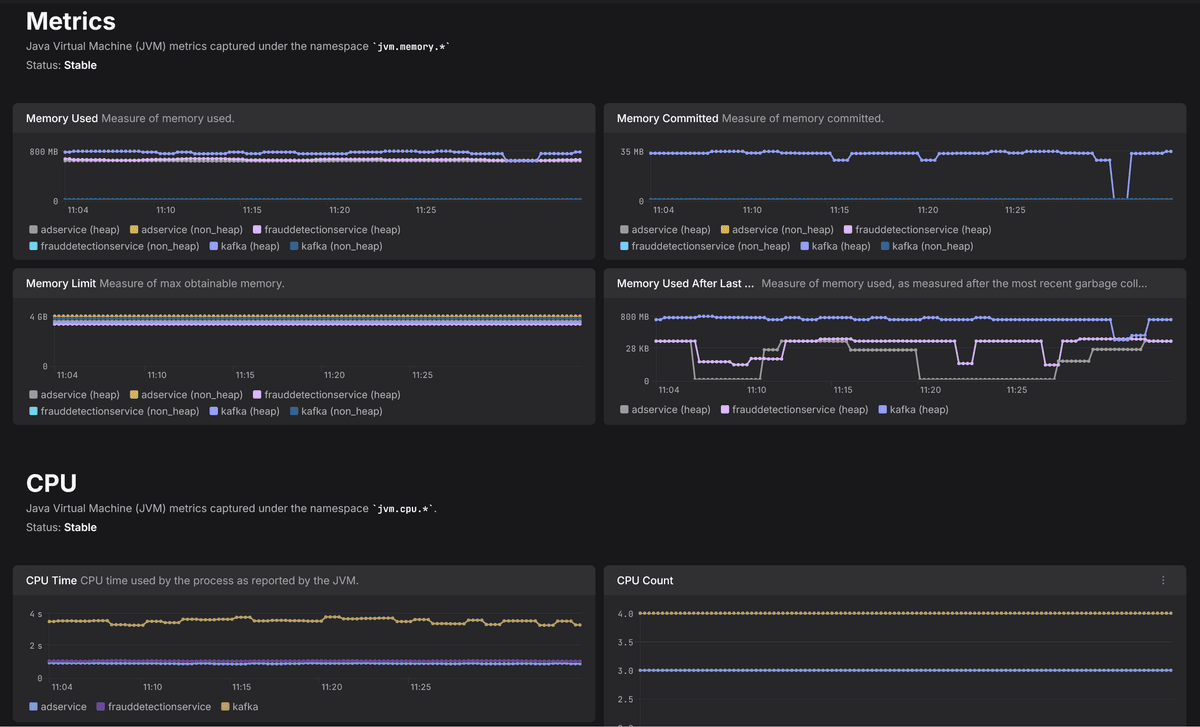Toggle frauddetectionservice (non_heap) in Memory Committed legend
The image size is (1200, 727).
[x=705, y=246]
